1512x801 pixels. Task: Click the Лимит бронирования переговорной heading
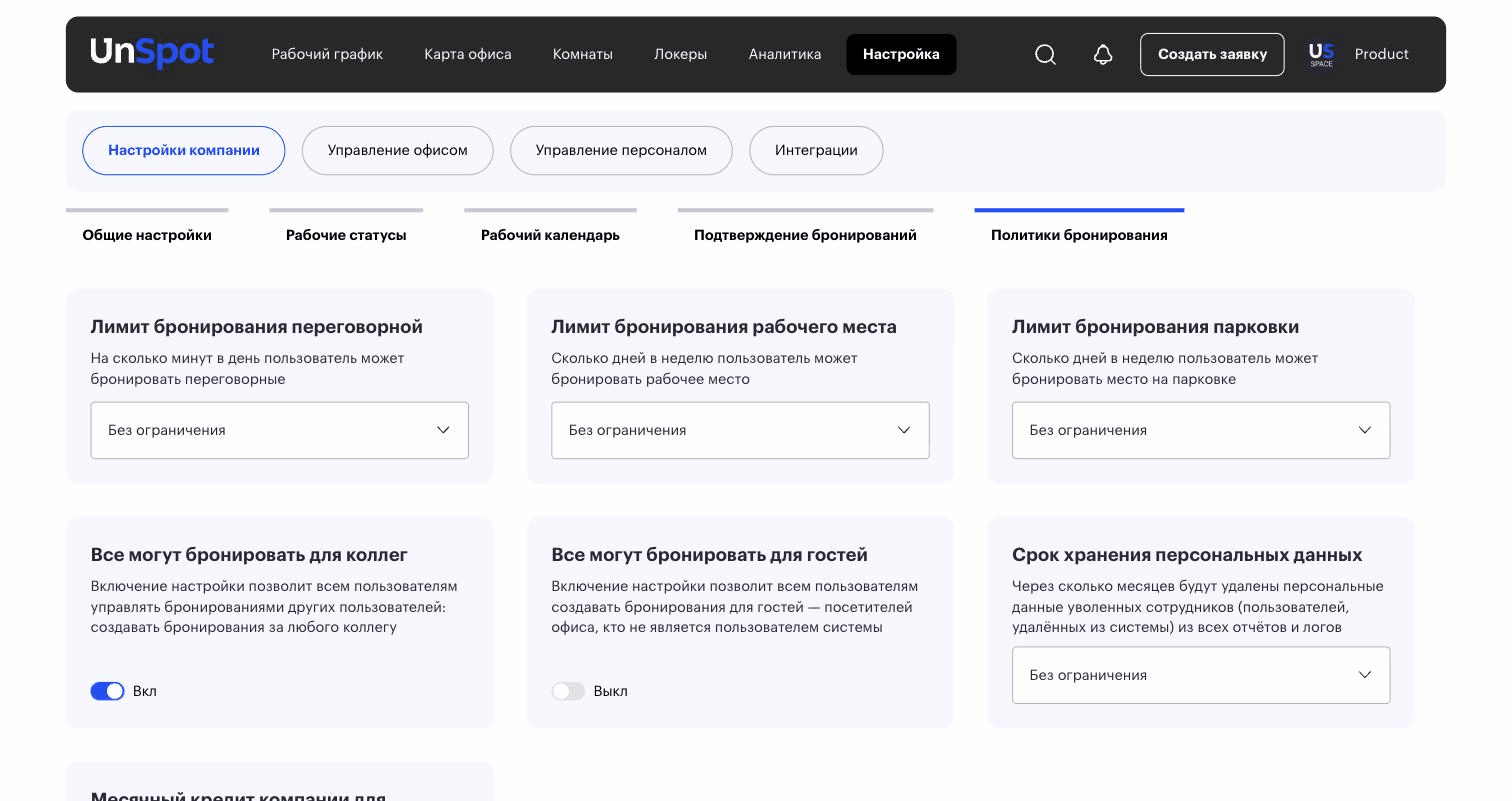pos(257,327)
